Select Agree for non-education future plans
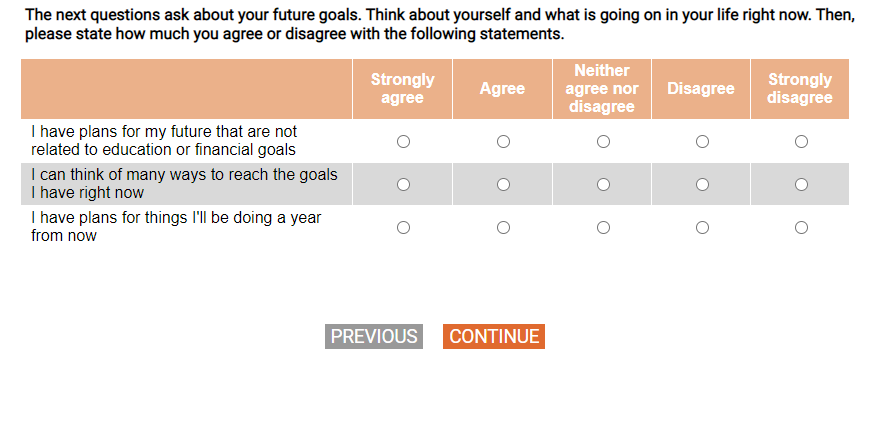Screen dimensions: 894x436 point(503,142)
